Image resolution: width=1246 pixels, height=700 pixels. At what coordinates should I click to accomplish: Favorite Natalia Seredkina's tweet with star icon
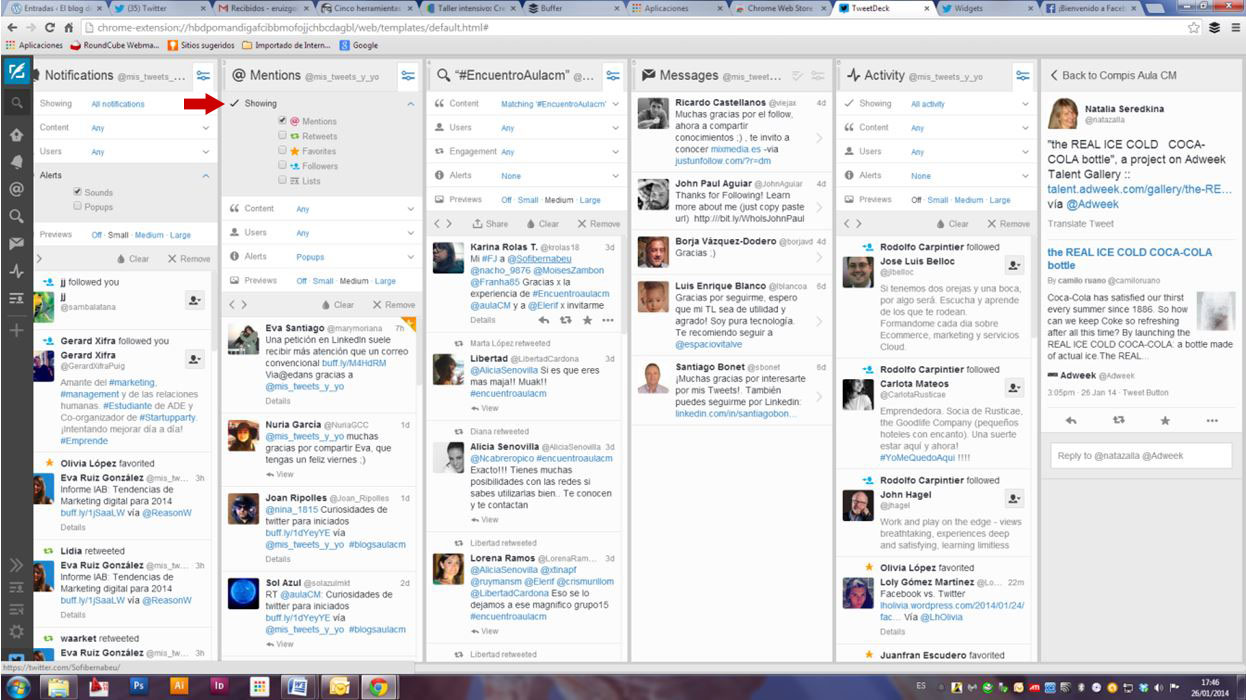pos(1165,421)
